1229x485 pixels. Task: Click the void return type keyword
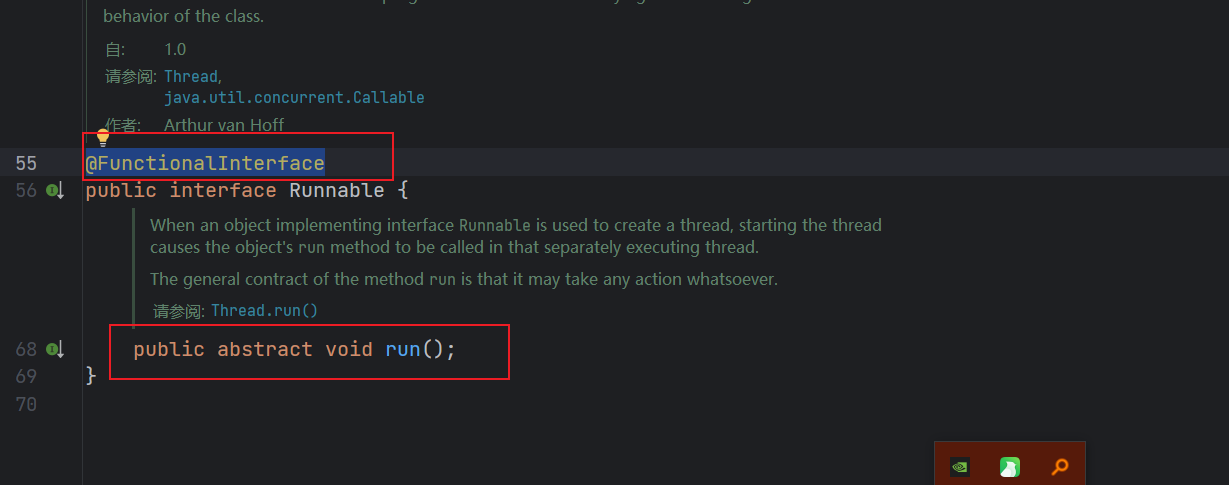349,349
